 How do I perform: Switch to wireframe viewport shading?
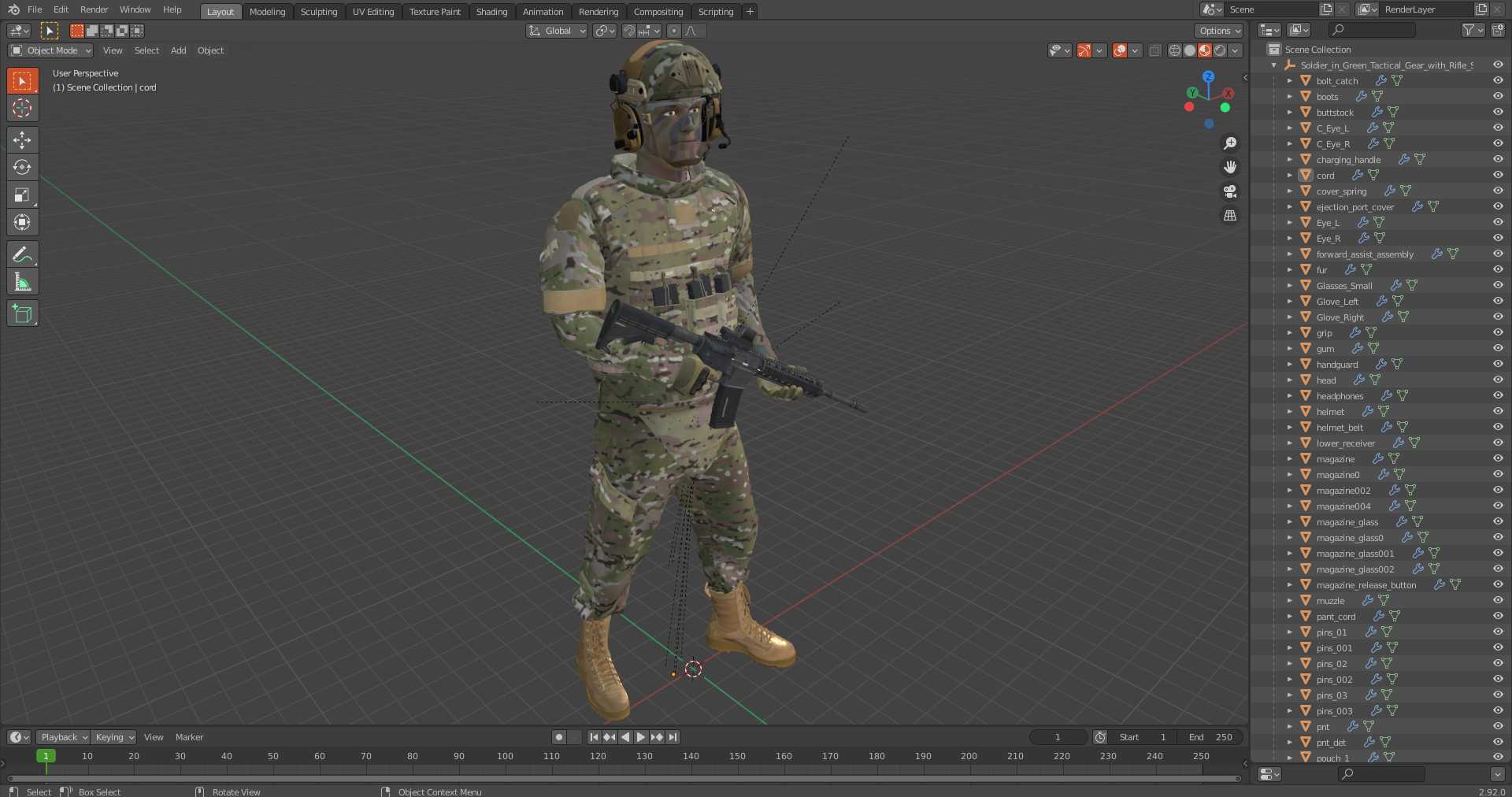click(1174, 50)
